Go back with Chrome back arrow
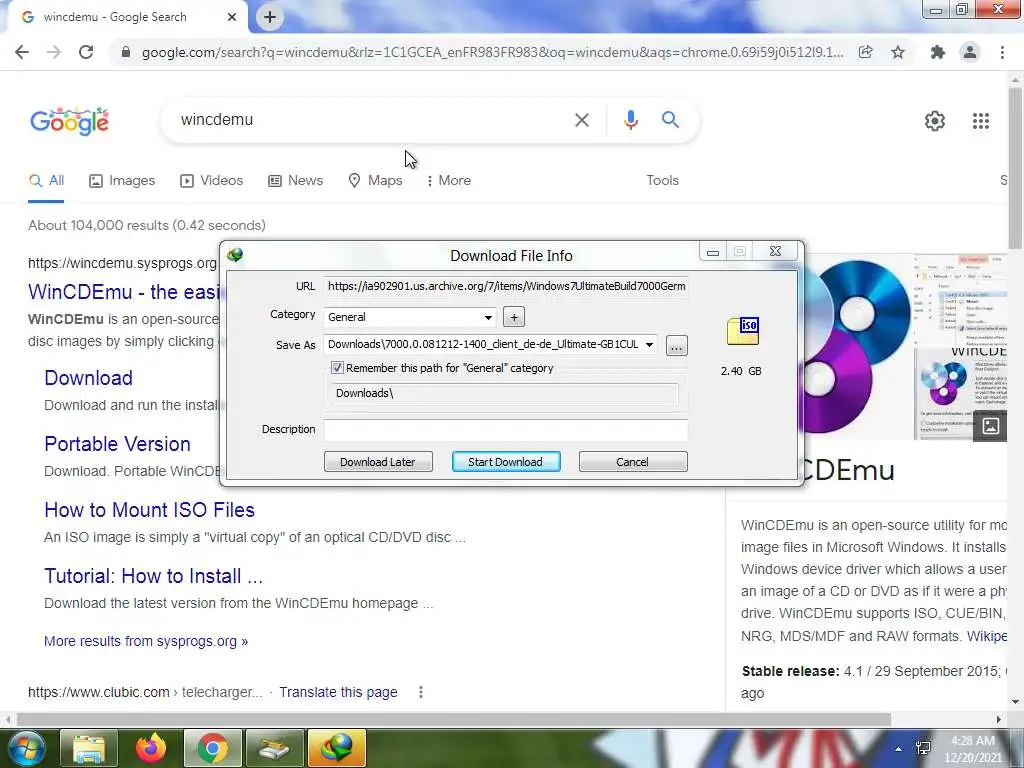The height and width of the screenshot is (768, 1024). click(x=22, y=52)
